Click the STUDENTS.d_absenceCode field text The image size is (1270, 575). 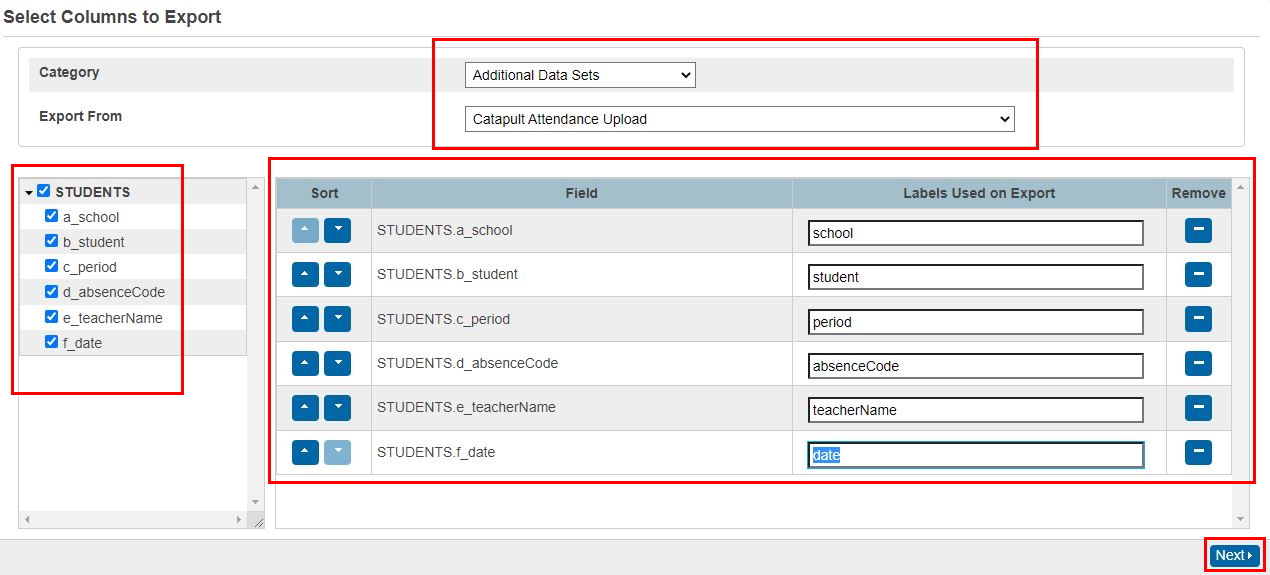click(467, 363)
